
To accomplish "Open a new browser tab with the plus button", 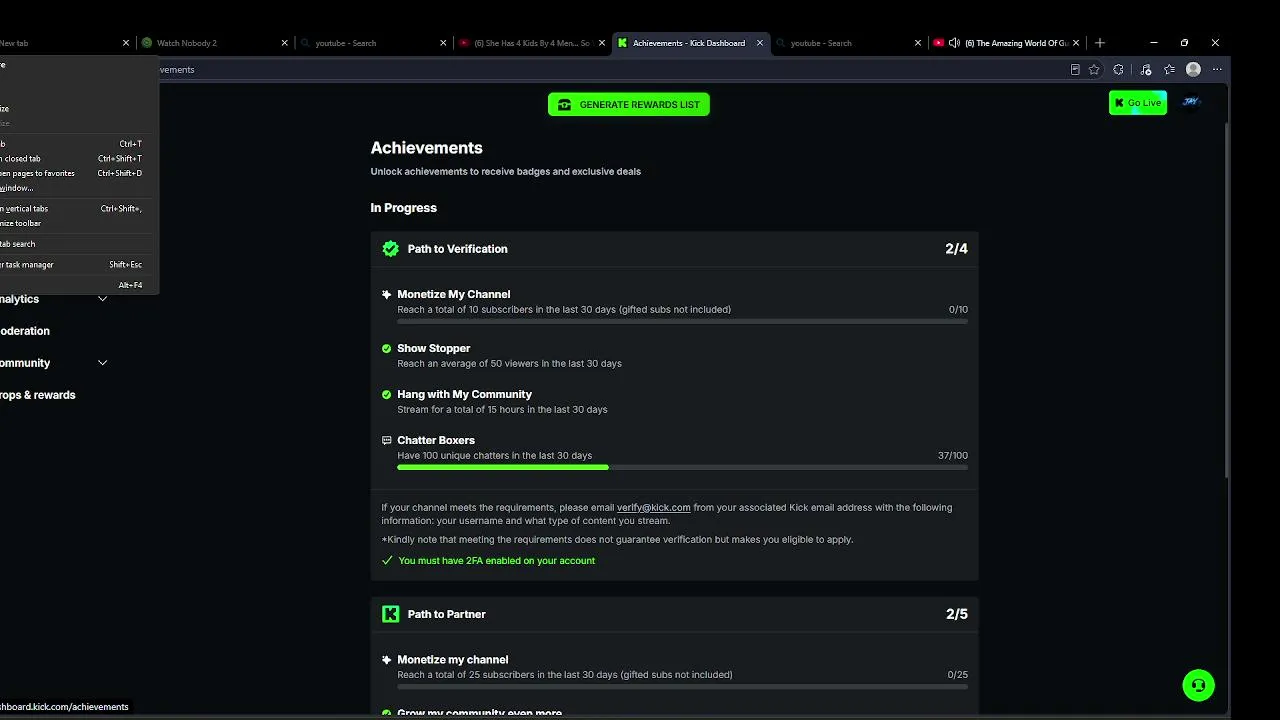I will pyautogui.click(x=1100, y=43).
